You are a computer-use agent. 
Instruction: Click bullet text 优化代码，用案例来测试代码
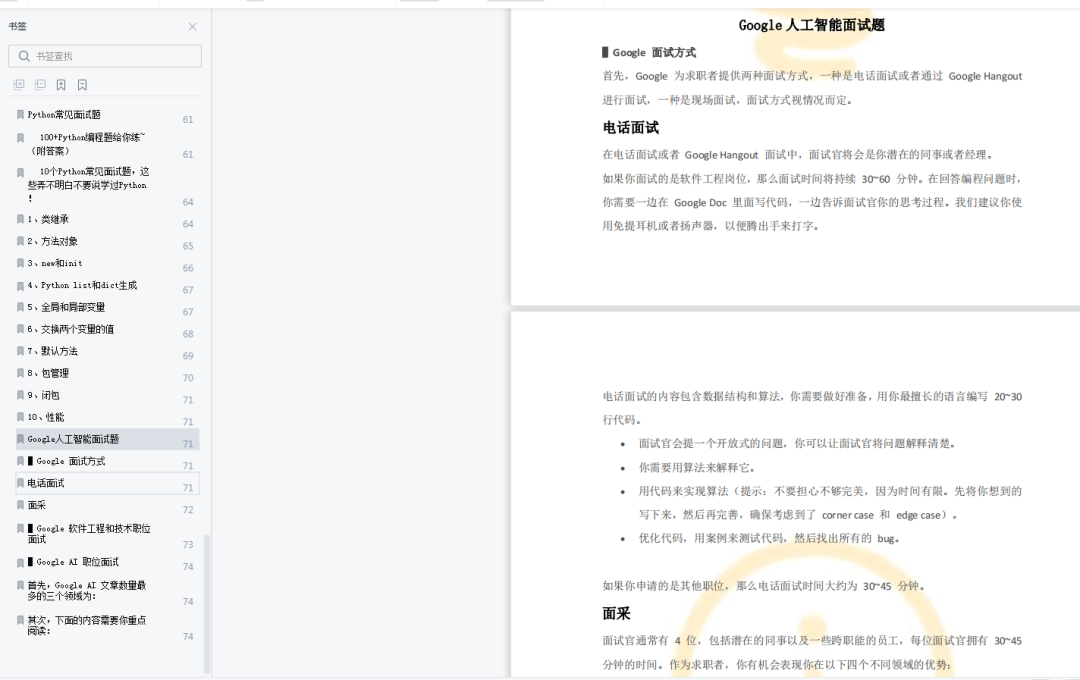click(x=769, y=538)
